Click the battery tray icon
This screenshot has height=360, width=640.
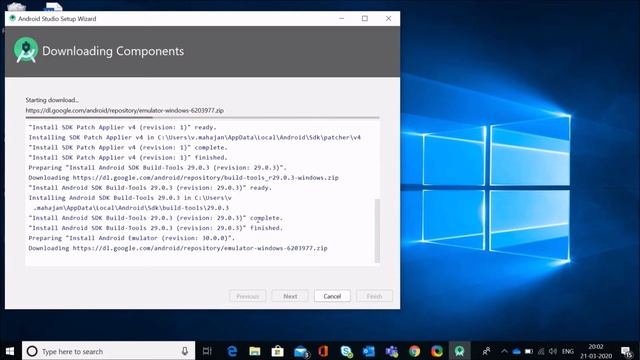pos(529,351)
